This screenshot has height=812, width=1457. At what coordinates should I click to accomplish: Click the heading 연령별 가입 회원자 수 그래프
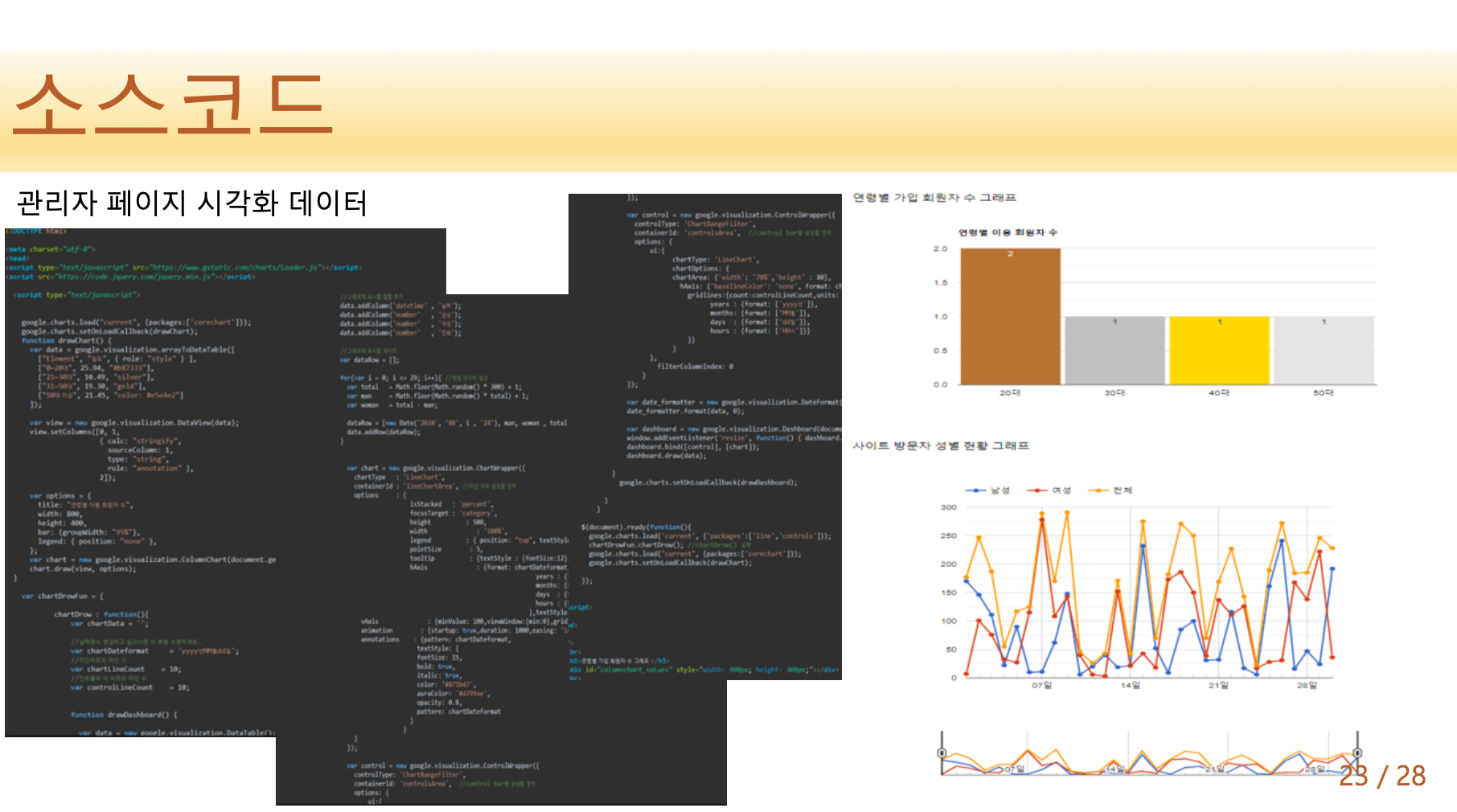(x=934, y=198)
